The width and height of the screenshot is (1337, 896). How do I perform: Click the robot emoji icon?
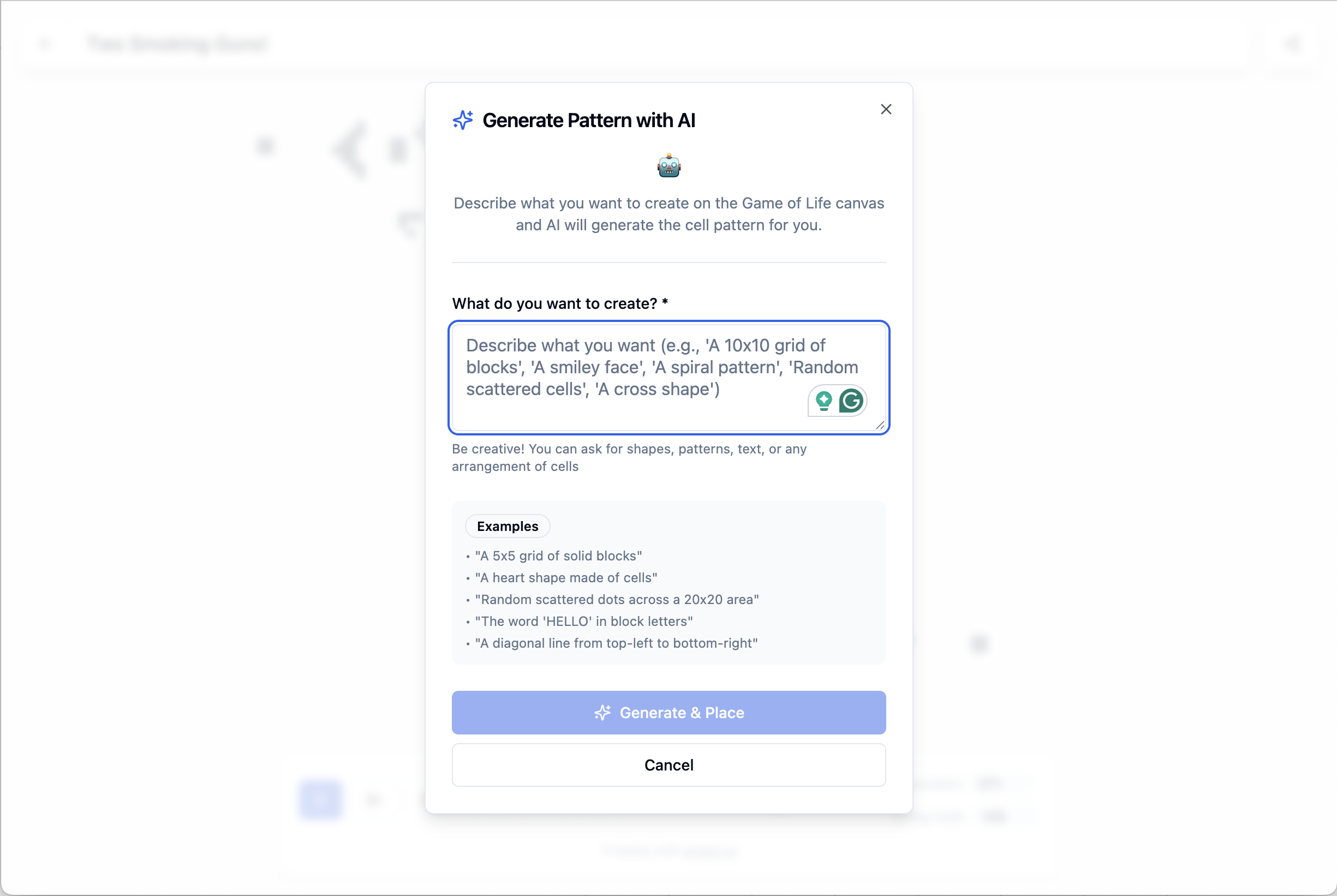(668, 166)
